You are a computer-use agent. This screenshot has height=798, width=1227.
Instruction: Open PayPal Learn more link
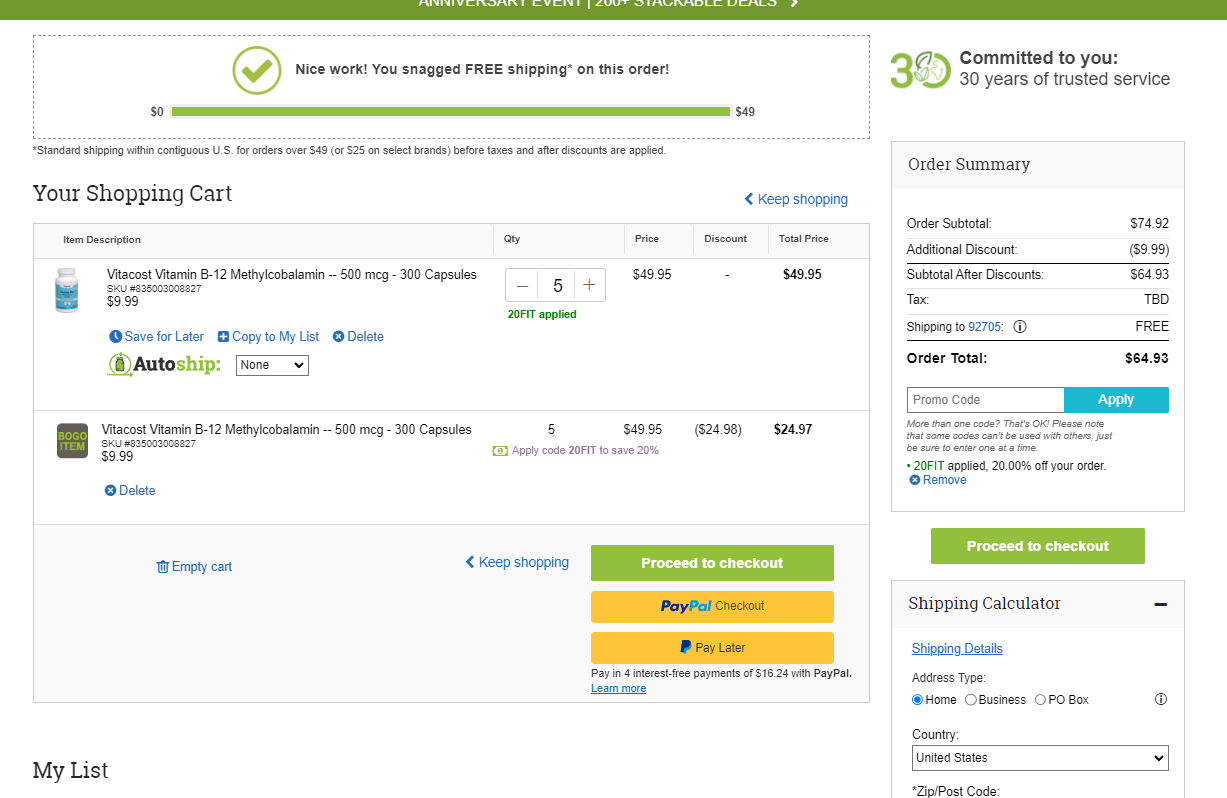coord(618,688)
